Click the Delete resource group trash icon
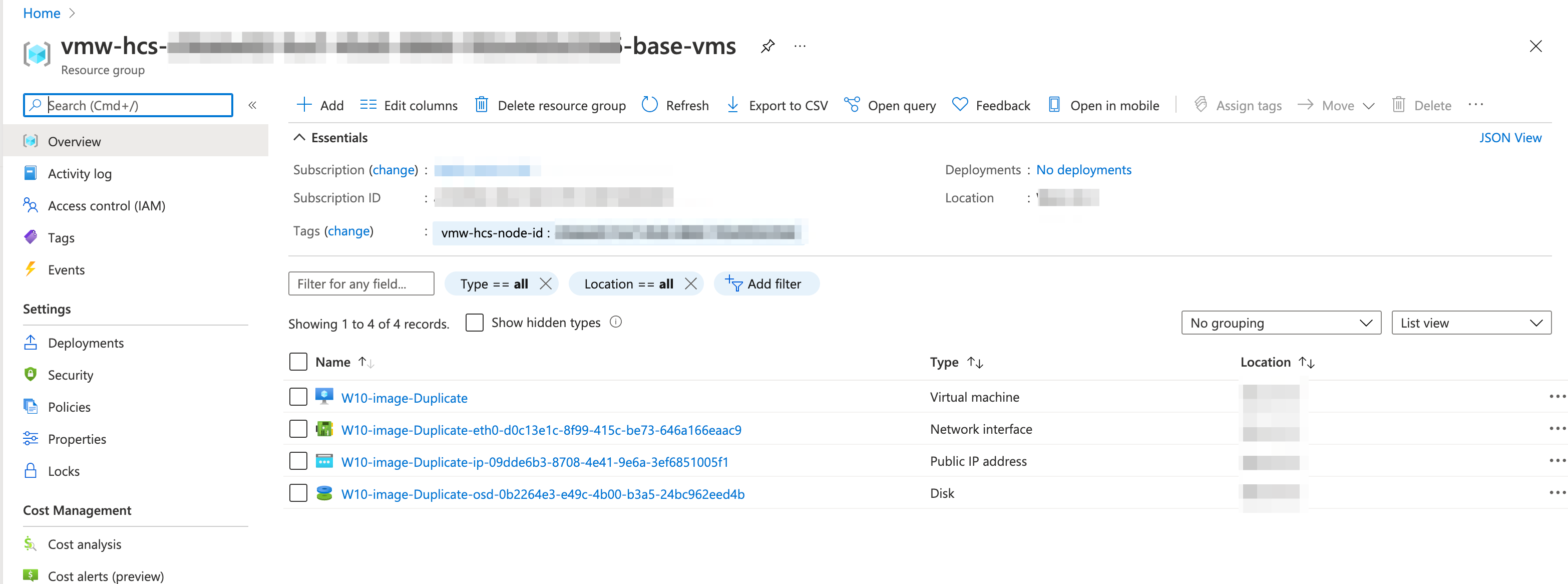1568x584 pixels. (482, 105)
